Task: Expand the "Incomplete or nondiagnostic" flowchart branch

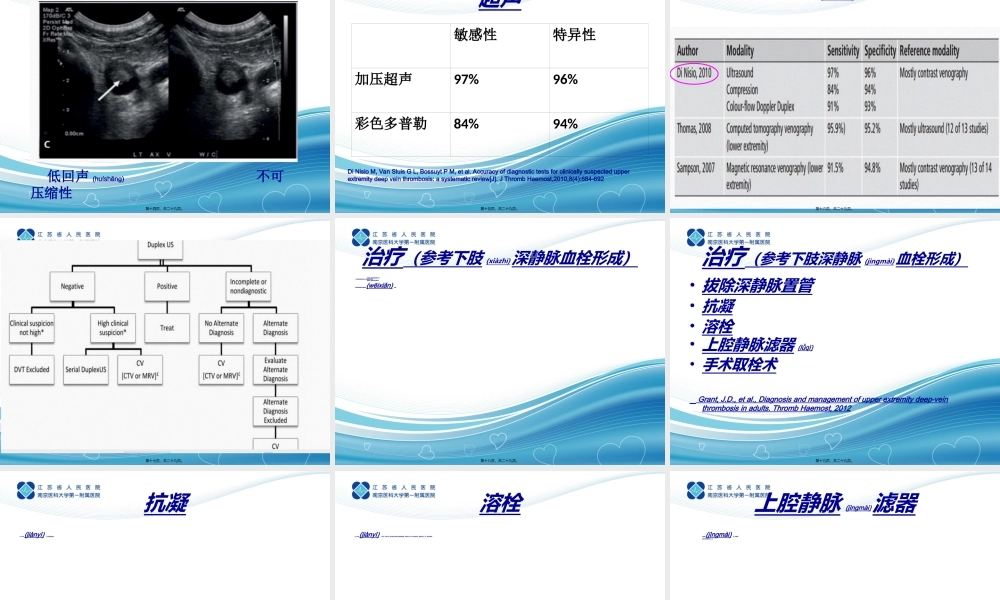Action: pos(247,287)
